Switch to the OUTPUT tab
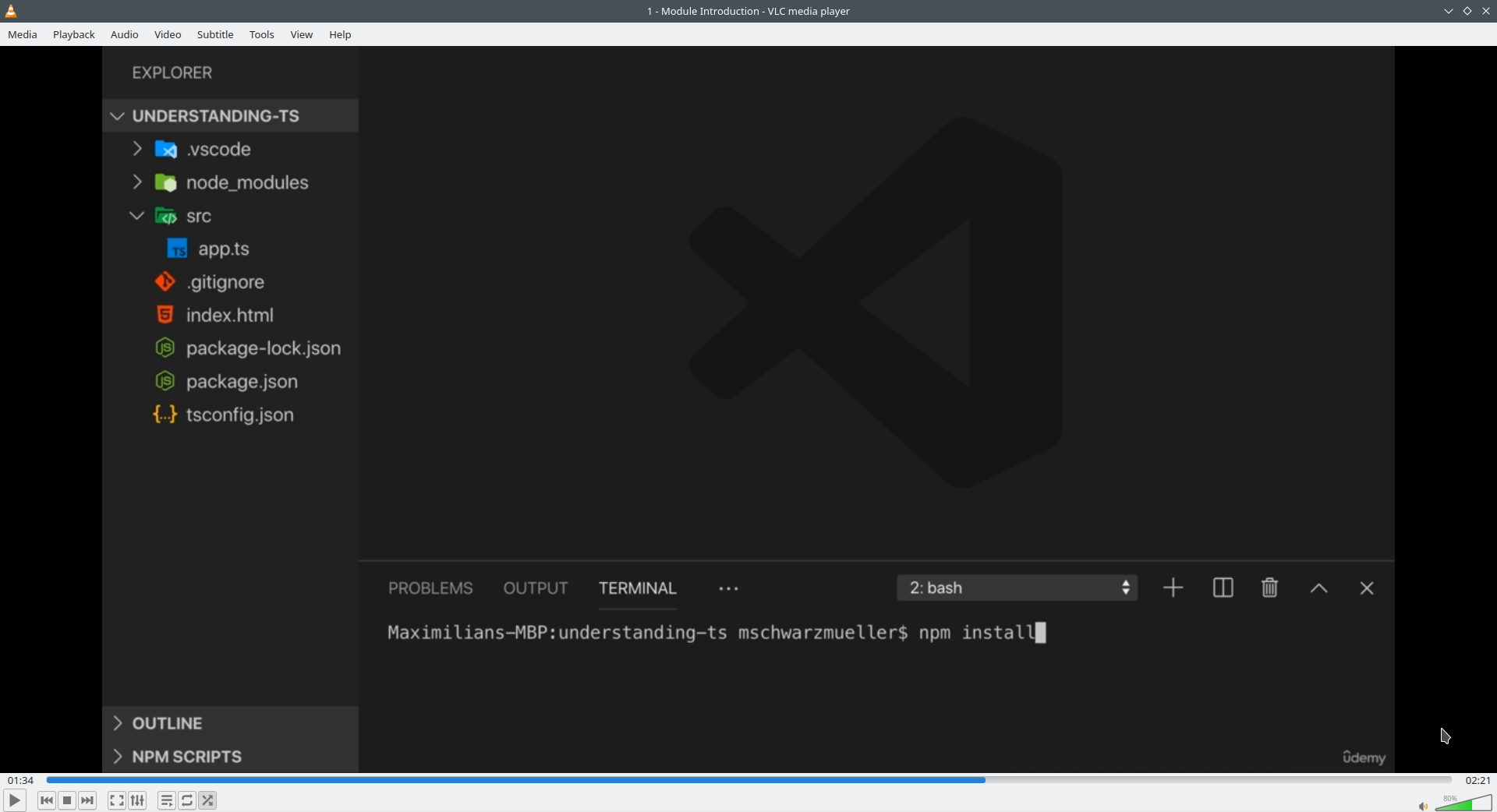This screenshot has height=812, width=1497. (x=536, y=588)
